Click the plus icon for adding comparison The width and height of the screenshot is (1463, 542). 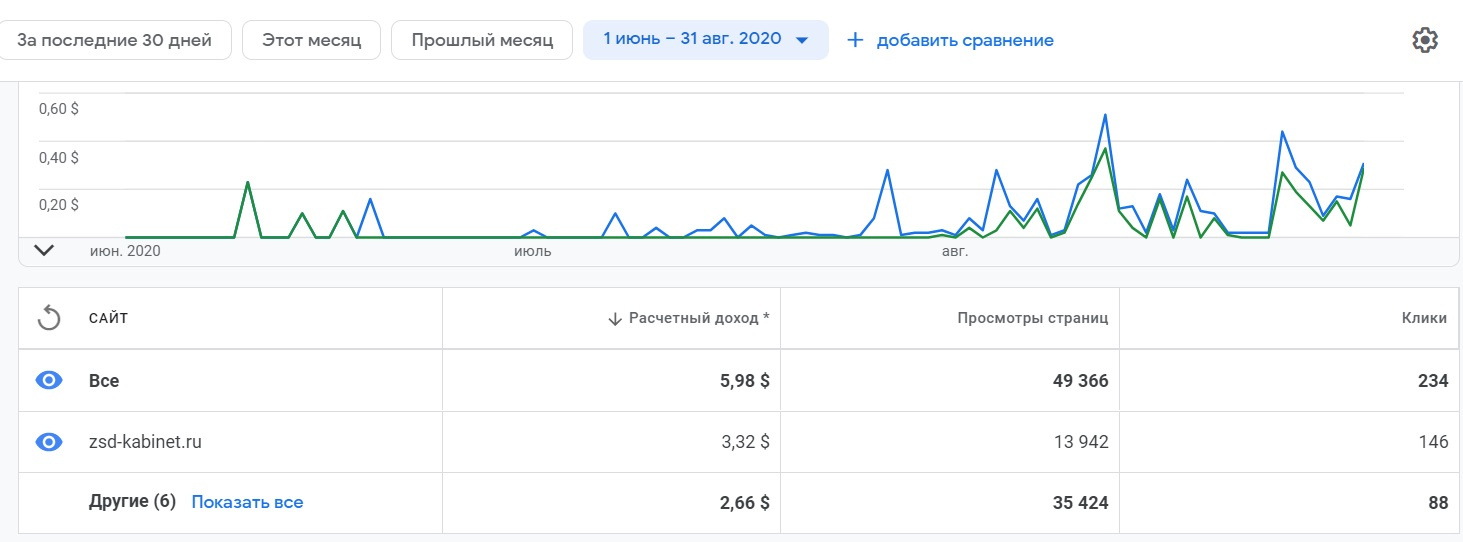pos(855,41)
